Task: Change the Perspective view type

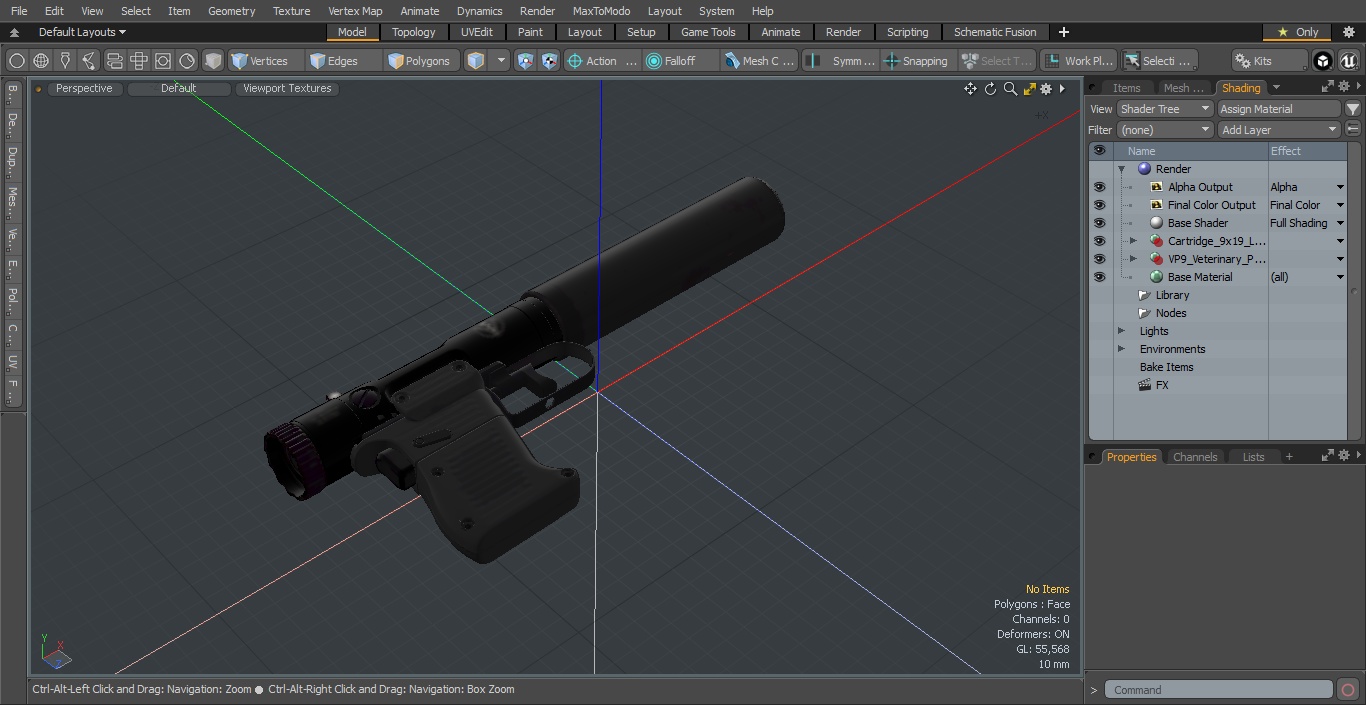Action: tap(84, 89)
